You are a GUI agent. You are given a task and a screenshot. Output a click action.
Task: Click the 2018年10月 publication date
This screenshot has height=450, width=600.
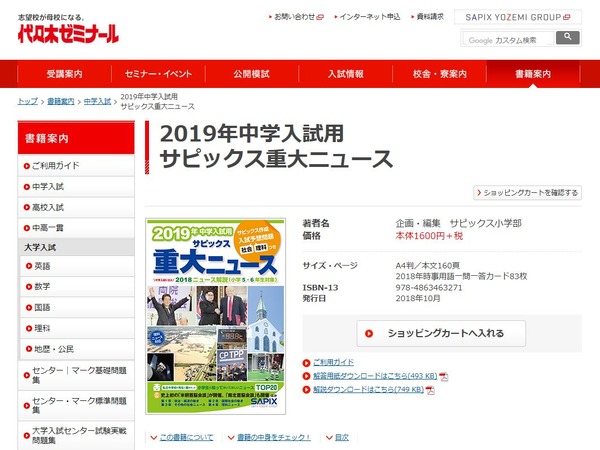[418, 298]
